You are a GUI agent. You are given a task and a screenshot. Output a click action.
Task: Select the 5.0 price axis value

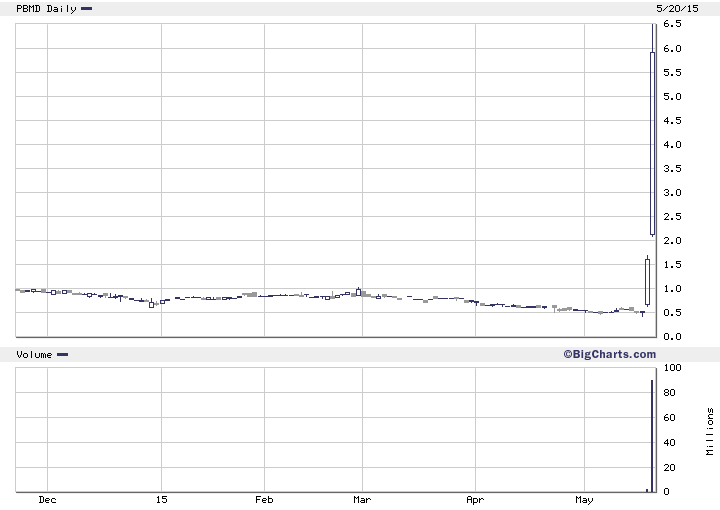(x=672, y=96)
